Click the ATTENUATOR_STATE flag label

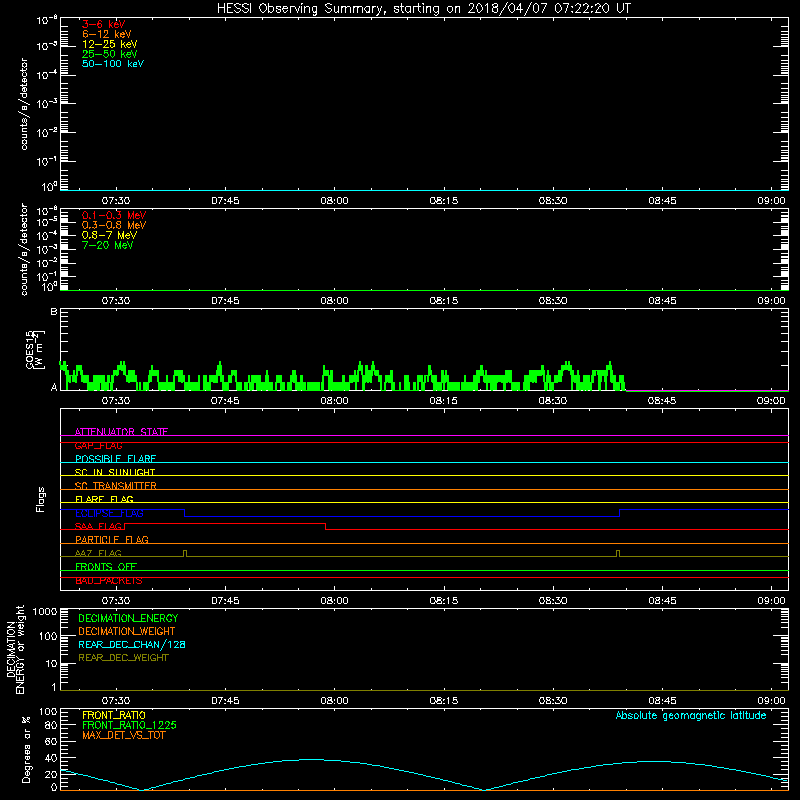(121, 432)
